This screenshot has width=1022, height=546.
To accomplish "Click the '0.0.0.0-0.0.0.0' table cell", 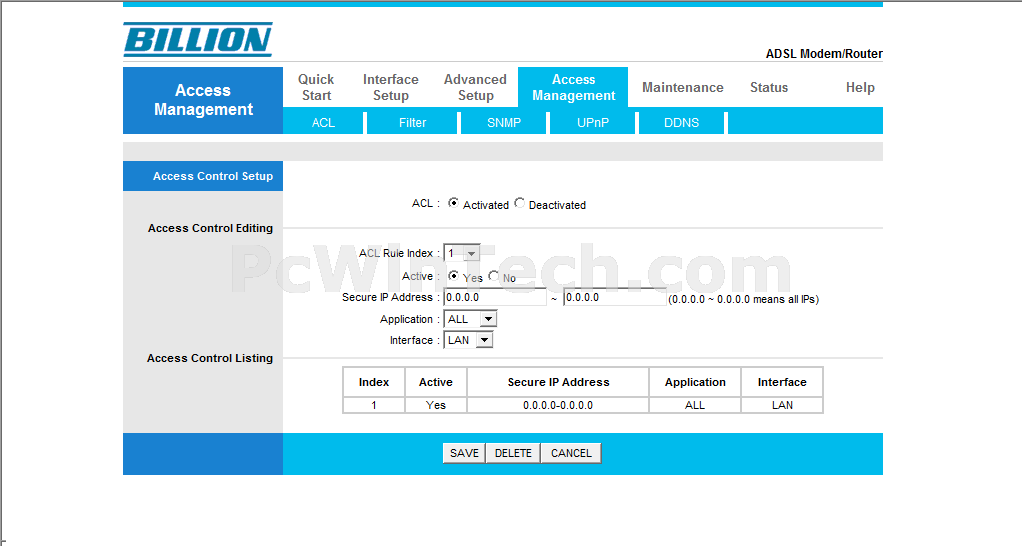I will click(558, 405).
